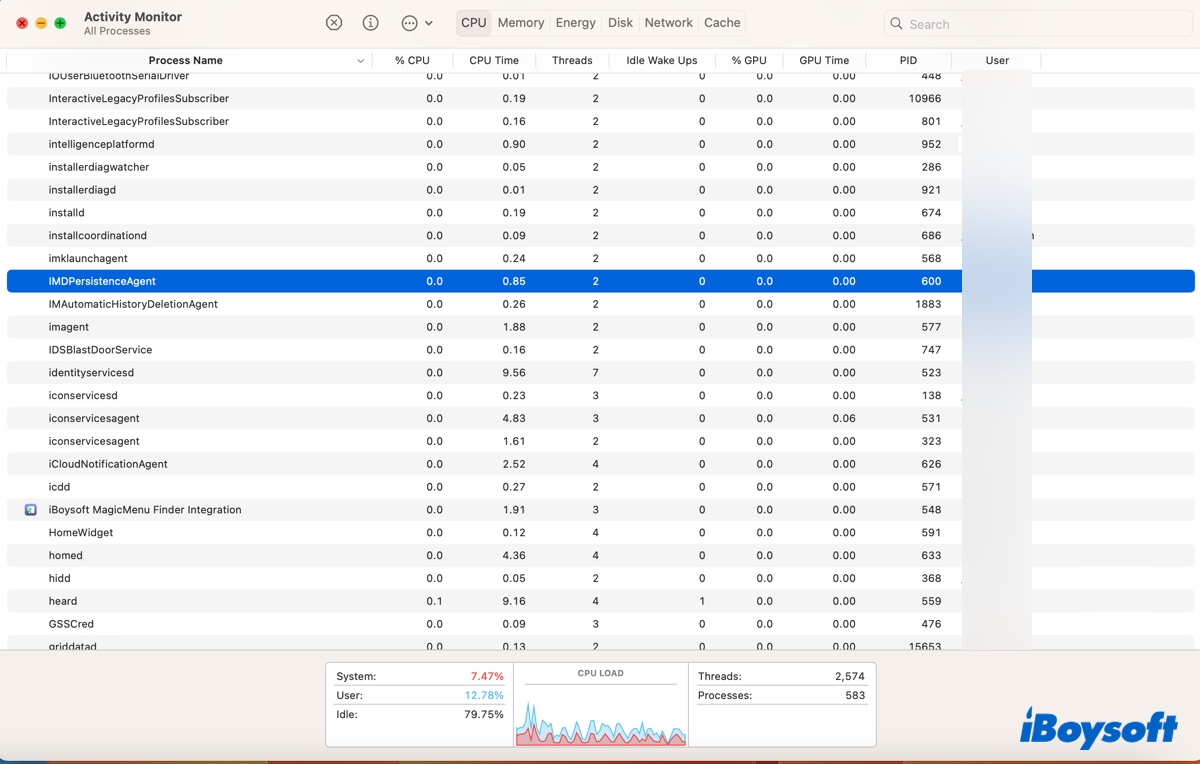Sort processes by % CPU column
The image size is (1200, 764).
[x=412, y=61]
